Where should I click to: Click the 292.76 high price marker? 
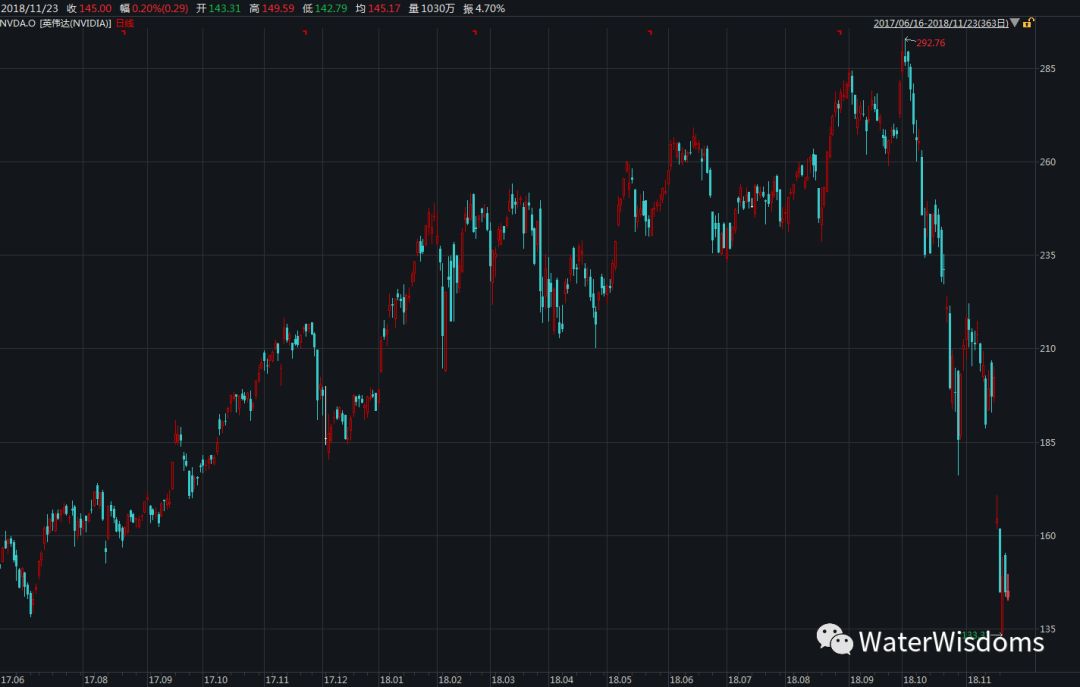[931, 43]
